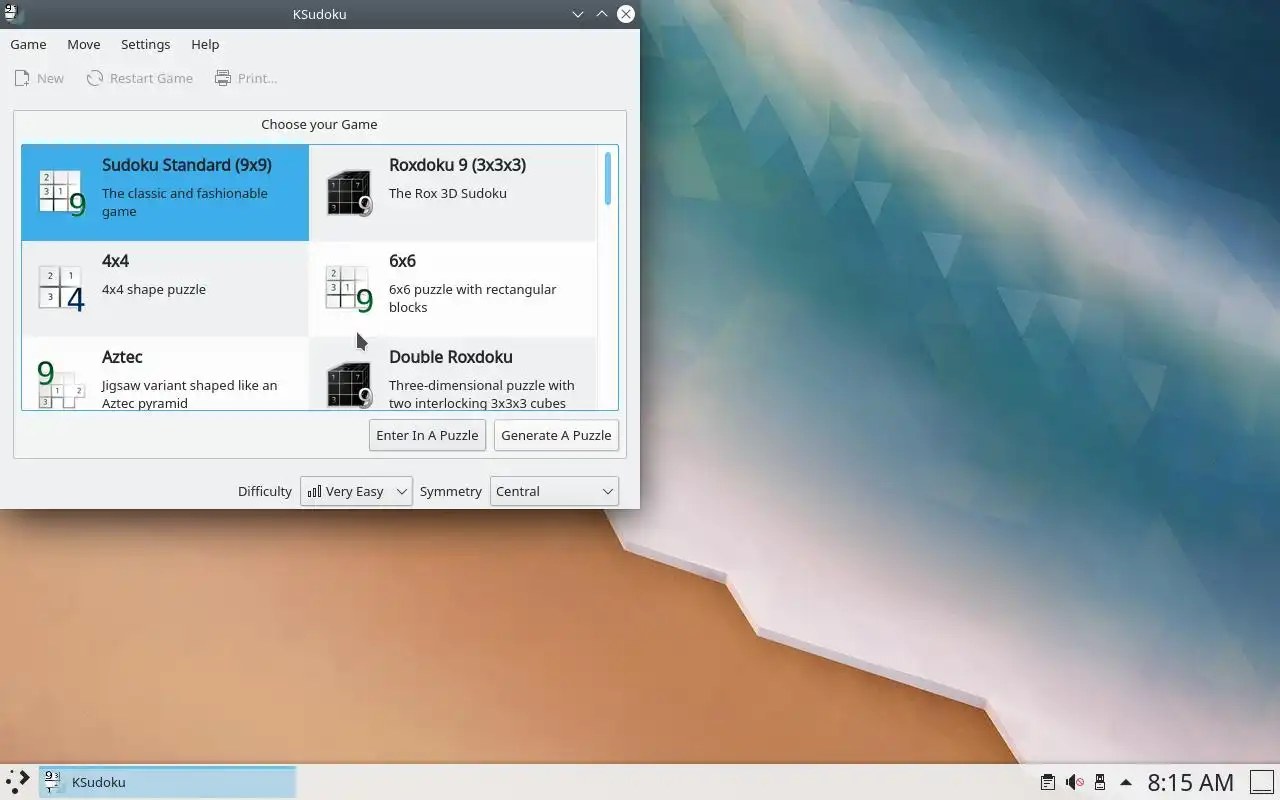The image size is (1280, 800).
Task: Click the muted volume tray icon
Action: click(x=1074, y=782)
